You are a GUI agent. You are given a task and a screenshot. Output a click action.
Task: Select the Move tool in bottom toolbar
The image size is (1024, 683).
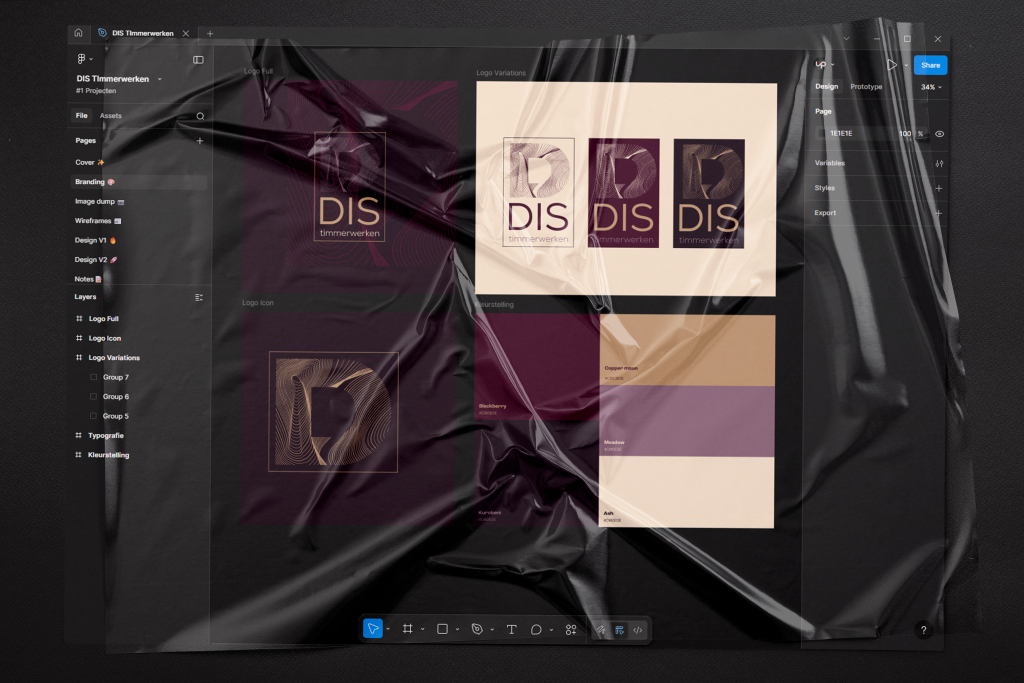click(372, 629)
